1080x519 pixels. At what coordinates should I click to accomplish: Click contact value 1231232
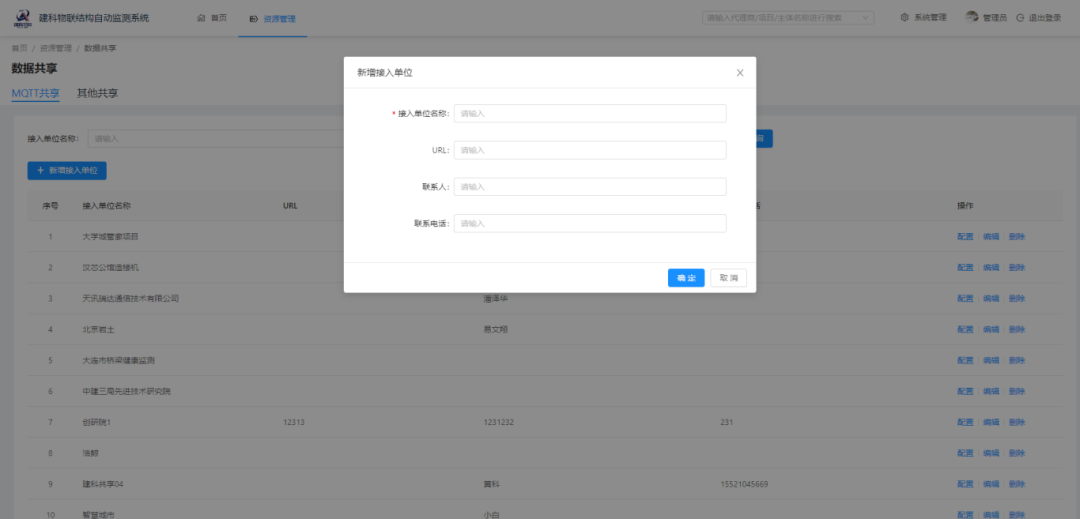pos(499,423)
